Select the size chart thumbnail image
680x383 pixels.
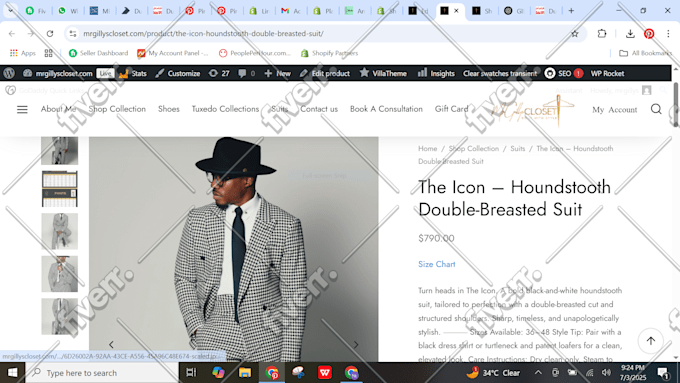(60, 189)
